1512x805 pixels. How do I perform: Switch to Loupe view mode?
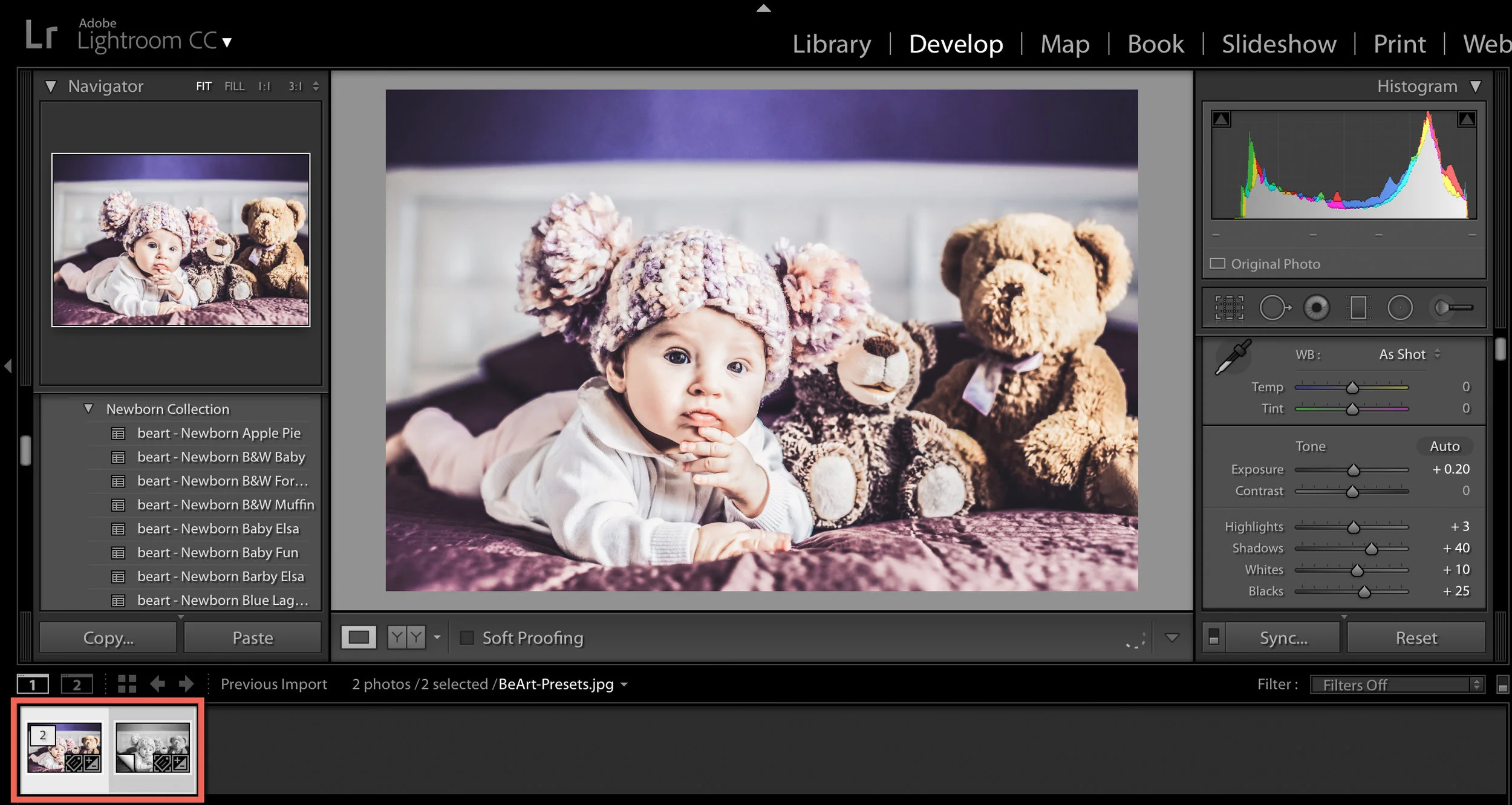coord(358,637)
